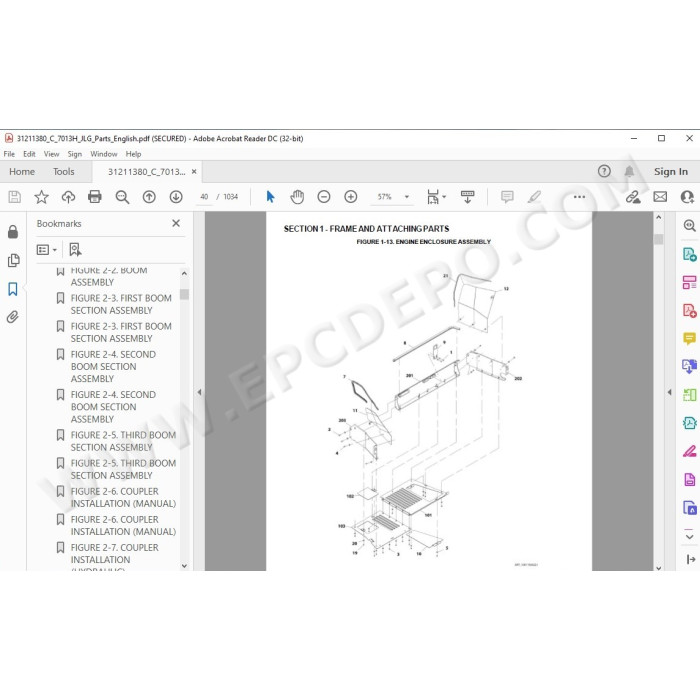Image resolution: width=700 pixels, height=700 pixels.
Task: Select the Highlight text pen tool
Action: coord(534,197)
